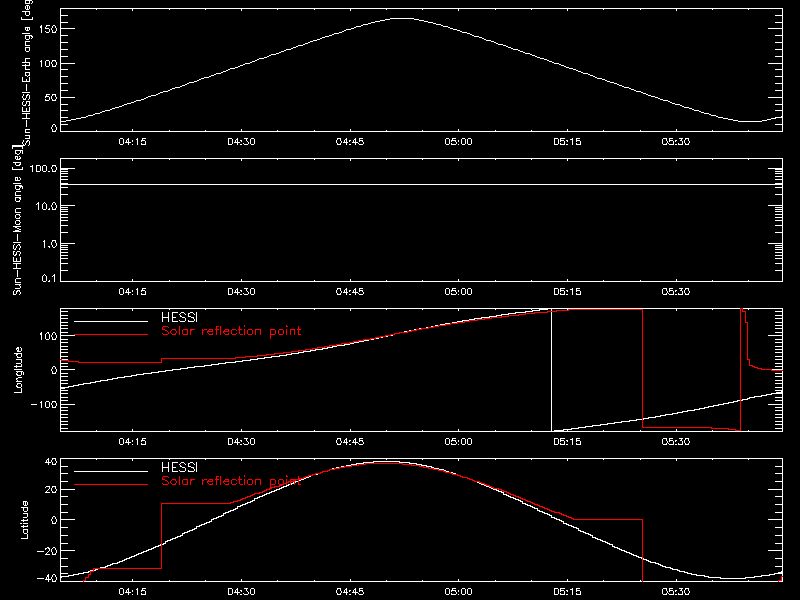800x600 pixels.
Task: Select the HESSI legend label in Latitude plot
Action: pos(179,467)
